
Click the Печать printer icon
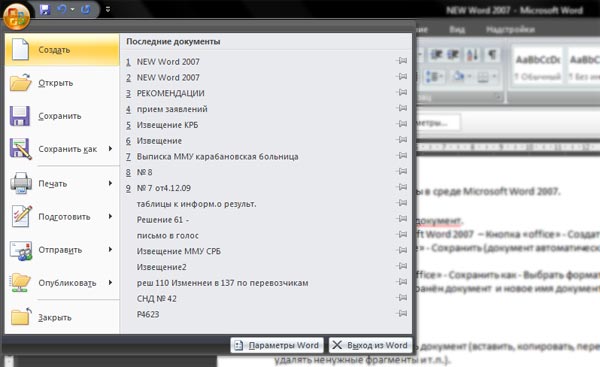(x=21, y=183)
